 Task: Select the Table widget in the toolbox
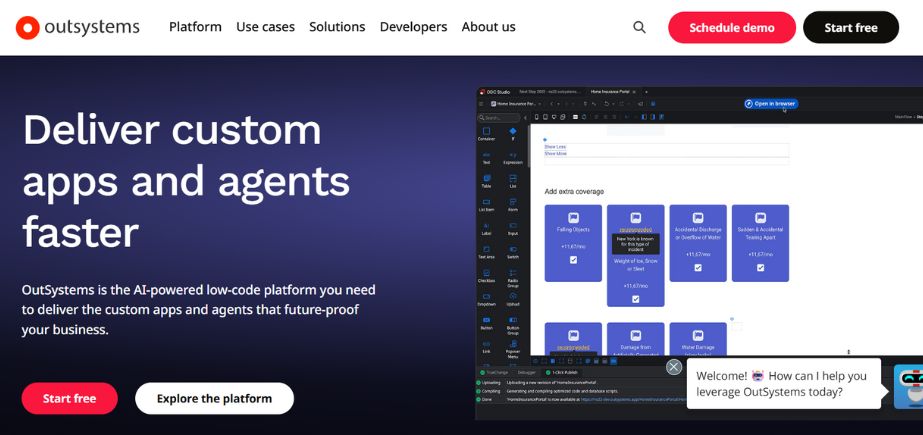tap(486, 181)
